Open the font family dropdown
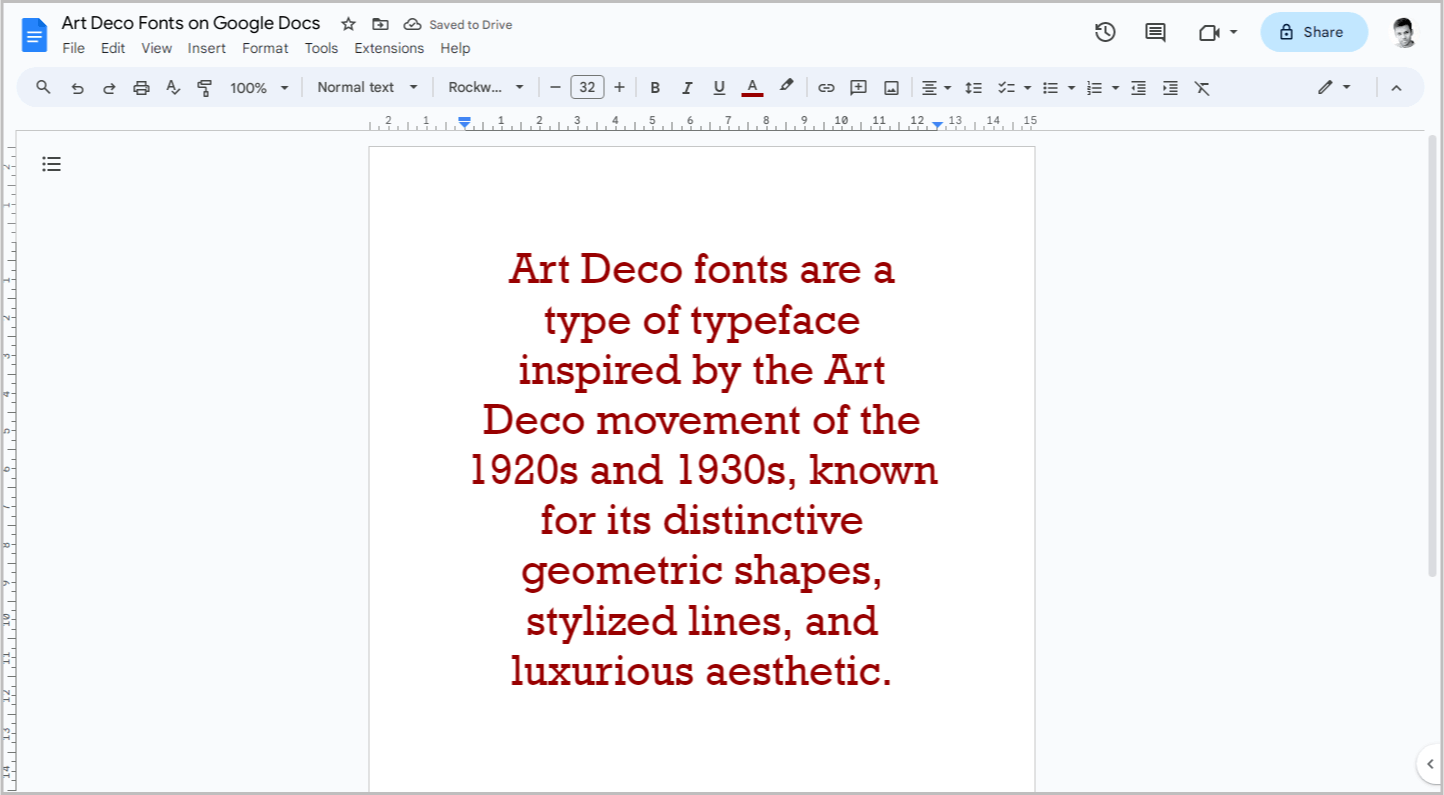 [486, 87]
